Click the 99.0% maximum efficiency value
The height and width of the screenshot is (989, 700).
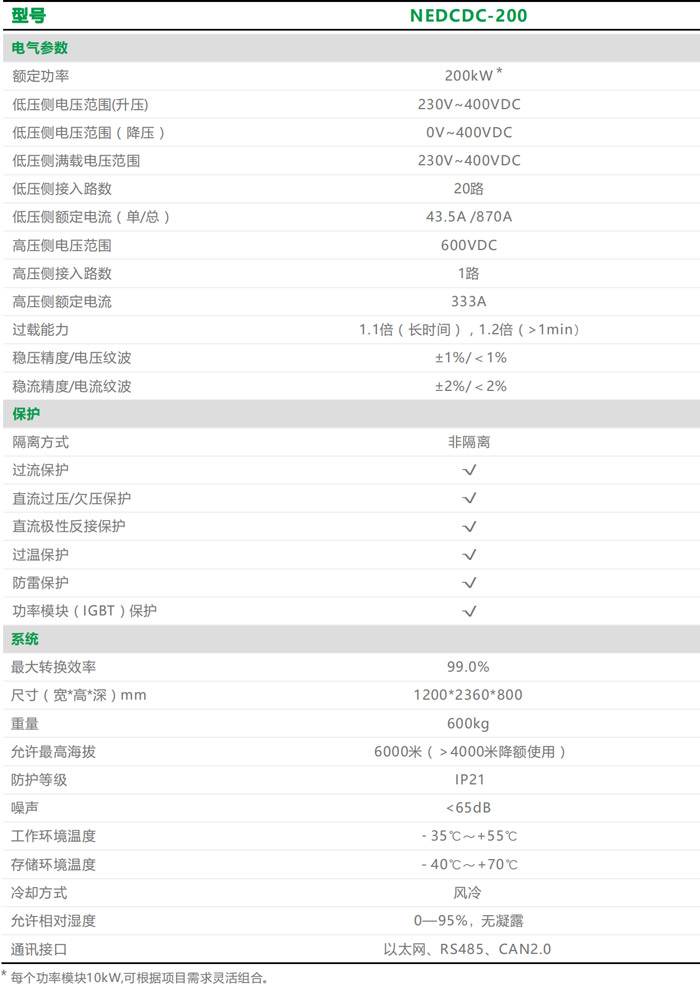click(x=468, y=667)
